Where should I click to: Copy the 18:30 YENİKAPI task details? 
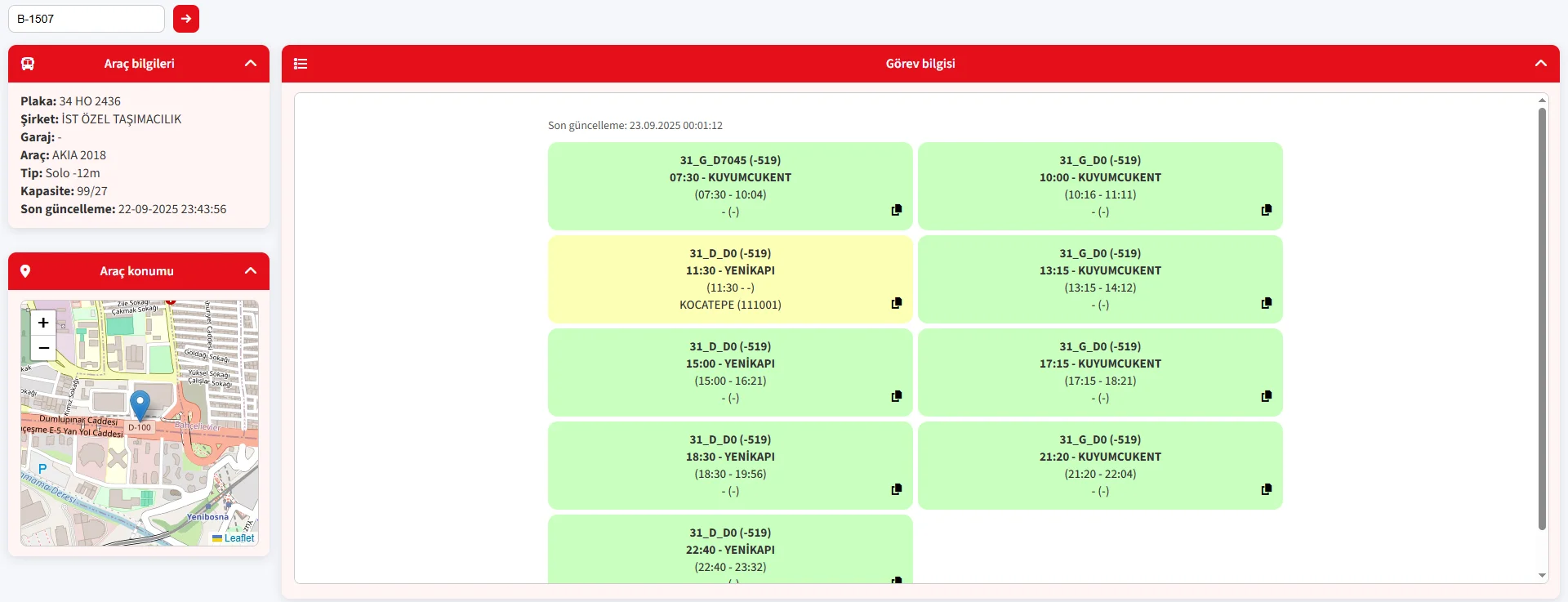897,489
